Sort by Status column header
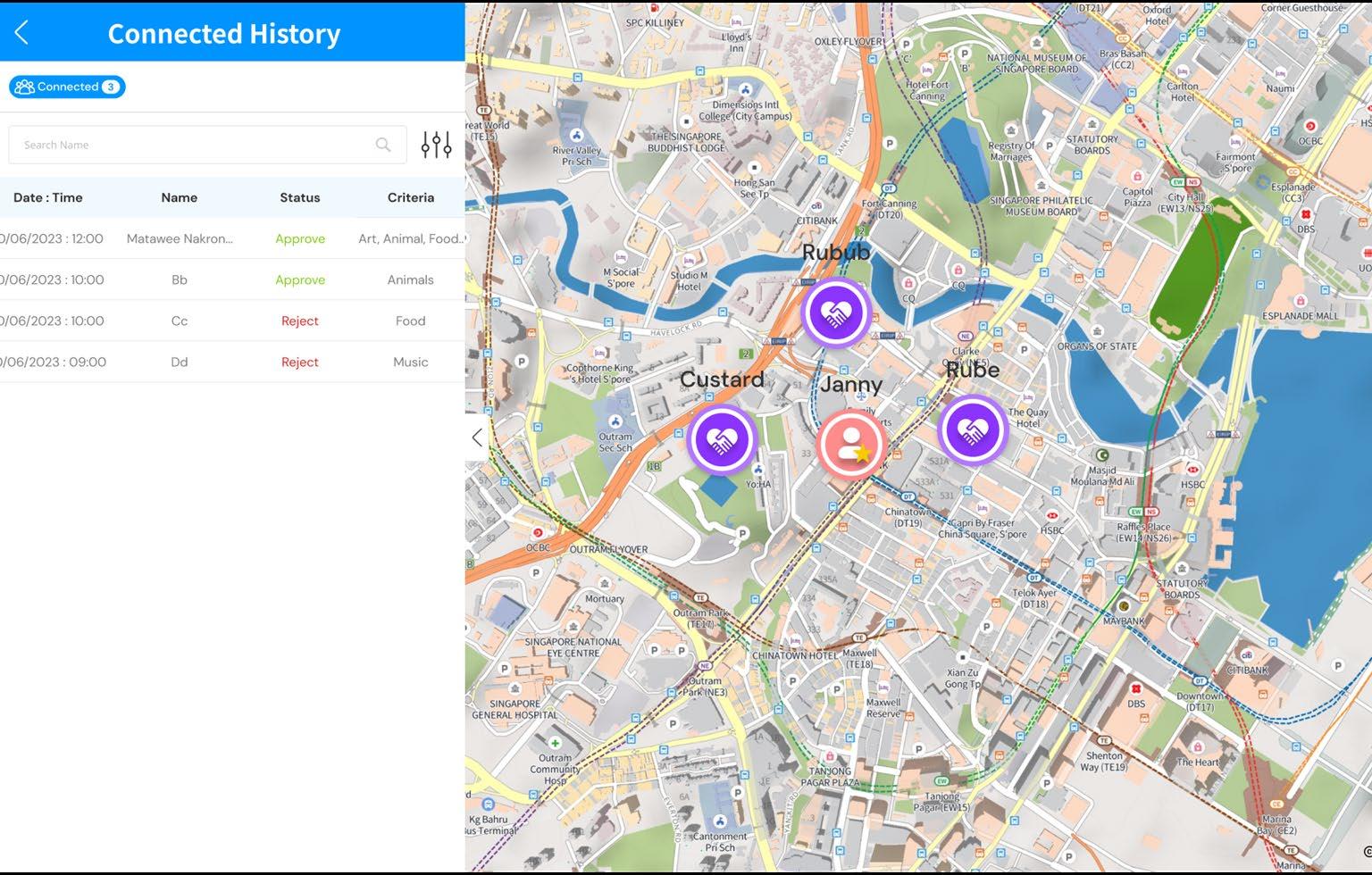Image resolution: width=1372 pixels, height=875 pixels. tap(300, 197)
